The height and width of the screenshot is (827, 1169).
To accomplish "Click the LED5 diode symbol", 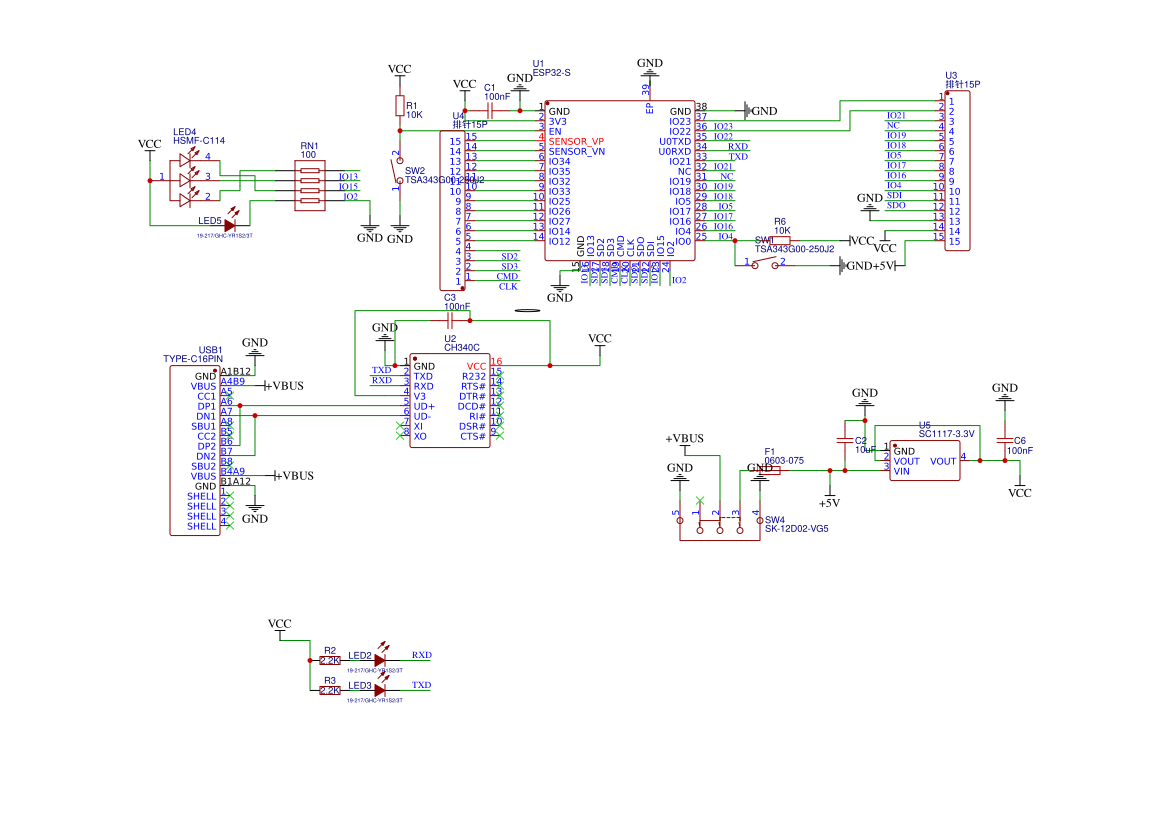I will (x=230, y=224).
